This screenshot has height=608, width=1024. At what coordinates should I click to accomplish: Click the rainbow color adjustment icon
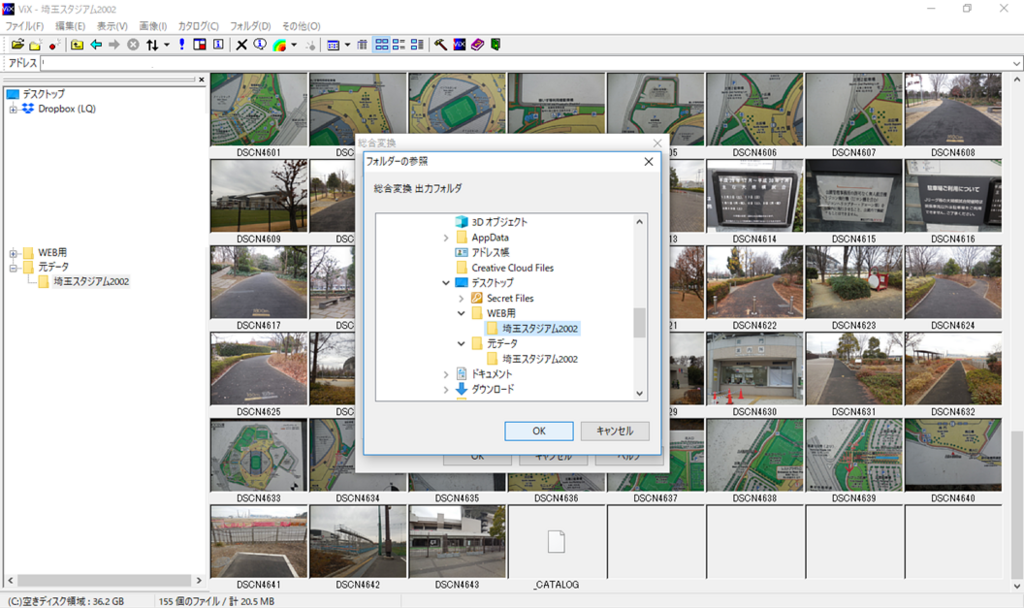click(280, 44)
